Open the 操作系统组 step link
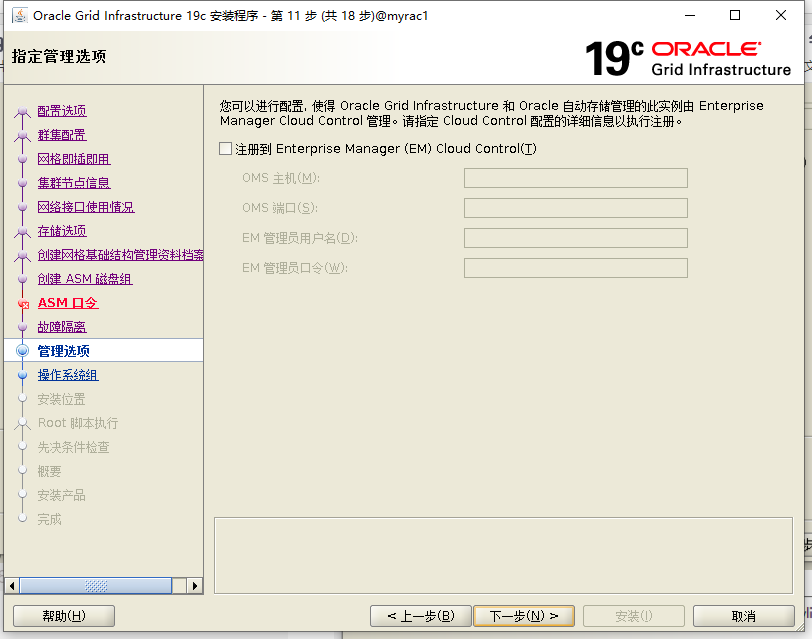 tap(68, 375)
